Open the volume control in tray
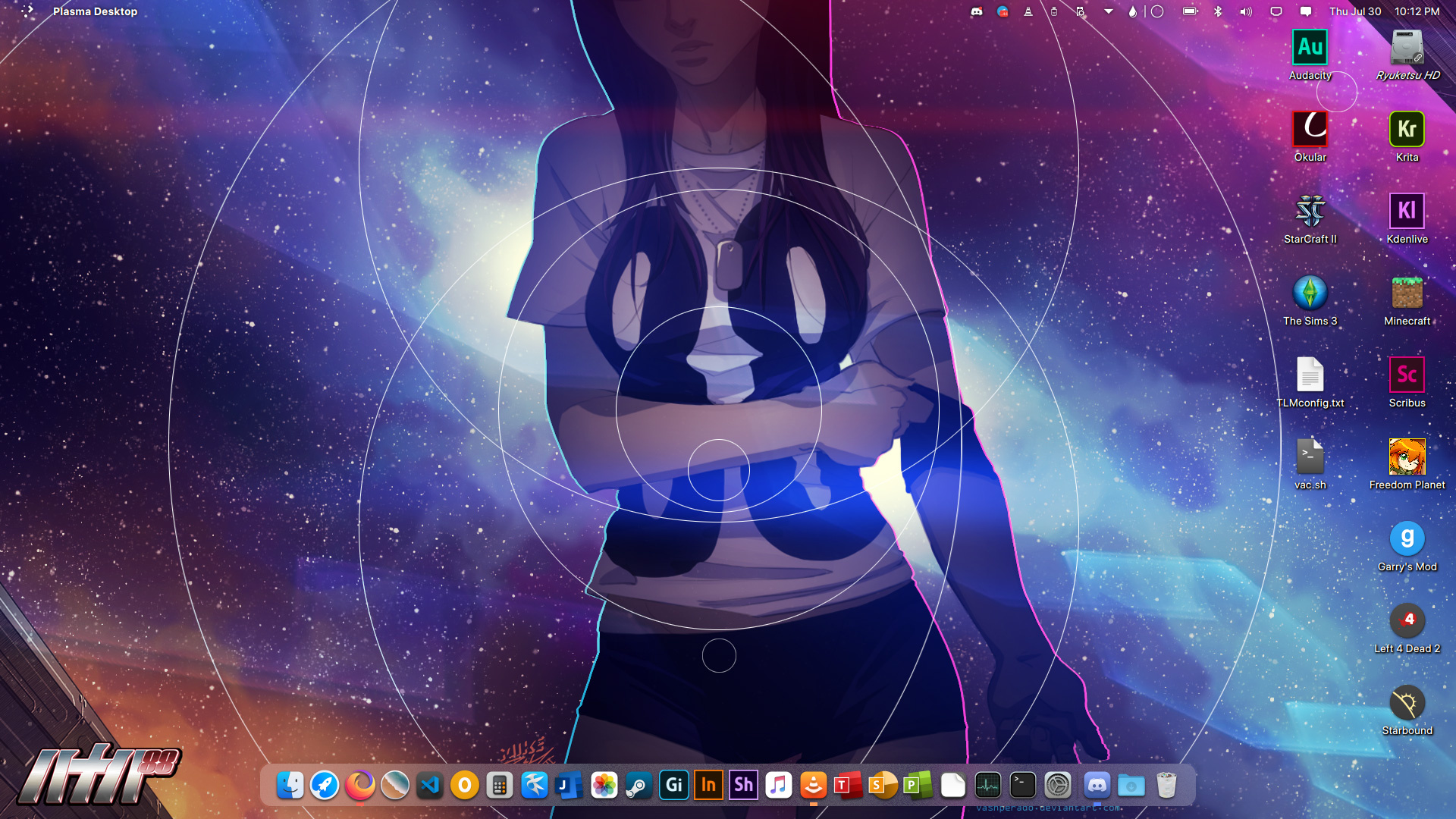The width and height of the screenshot is (1456, 819). click(x=1246, y=11)
